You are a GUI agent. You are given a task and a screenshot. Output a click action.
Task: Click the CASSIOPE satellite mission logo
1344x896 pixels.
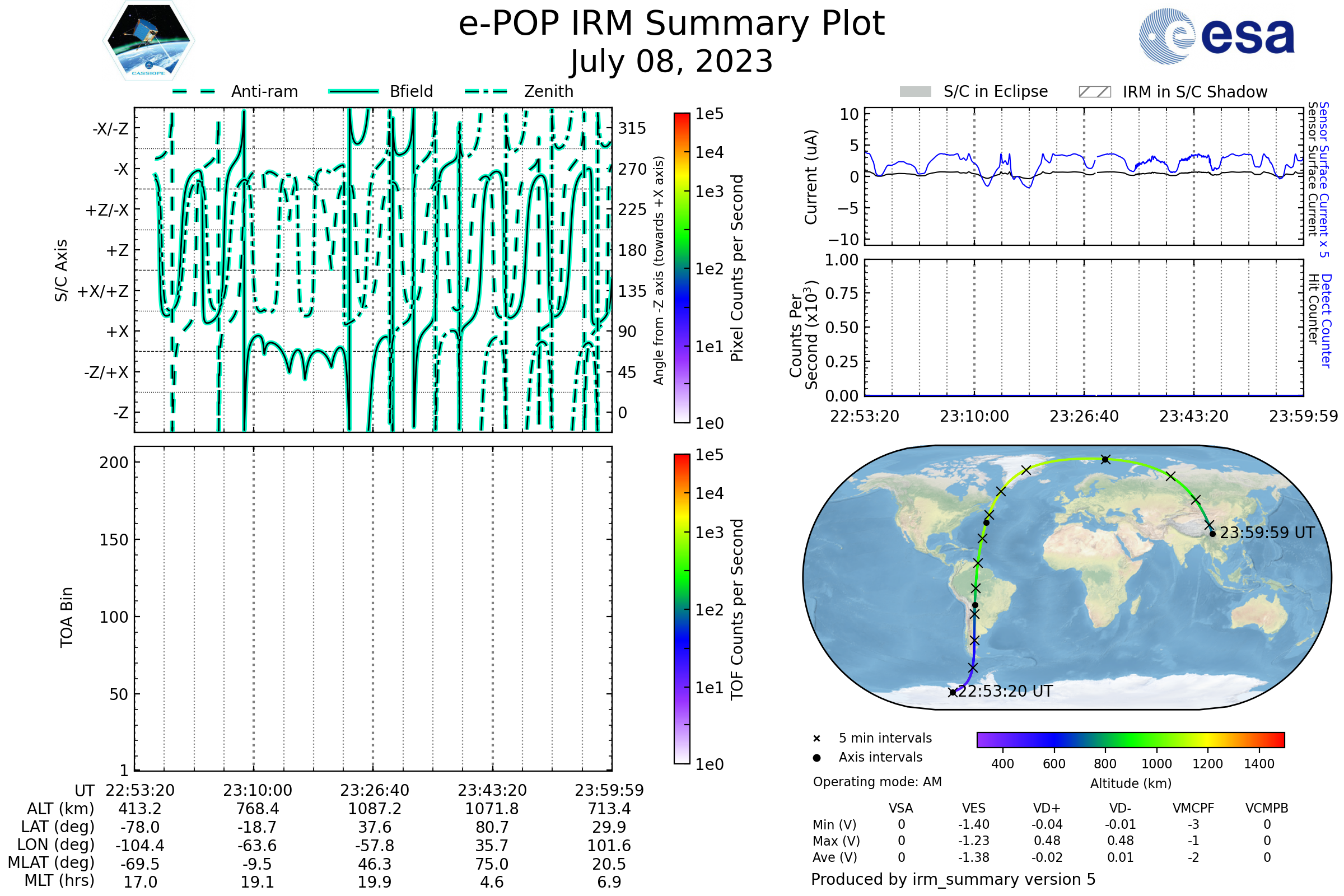[148, 41]
